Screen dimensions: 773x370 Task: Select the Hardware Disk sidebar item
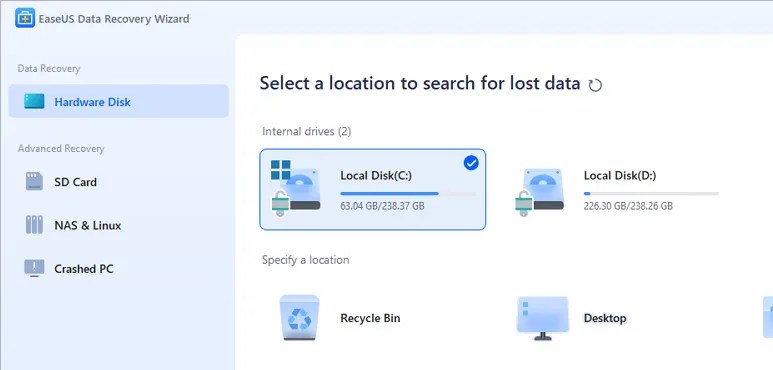(118, 101)
